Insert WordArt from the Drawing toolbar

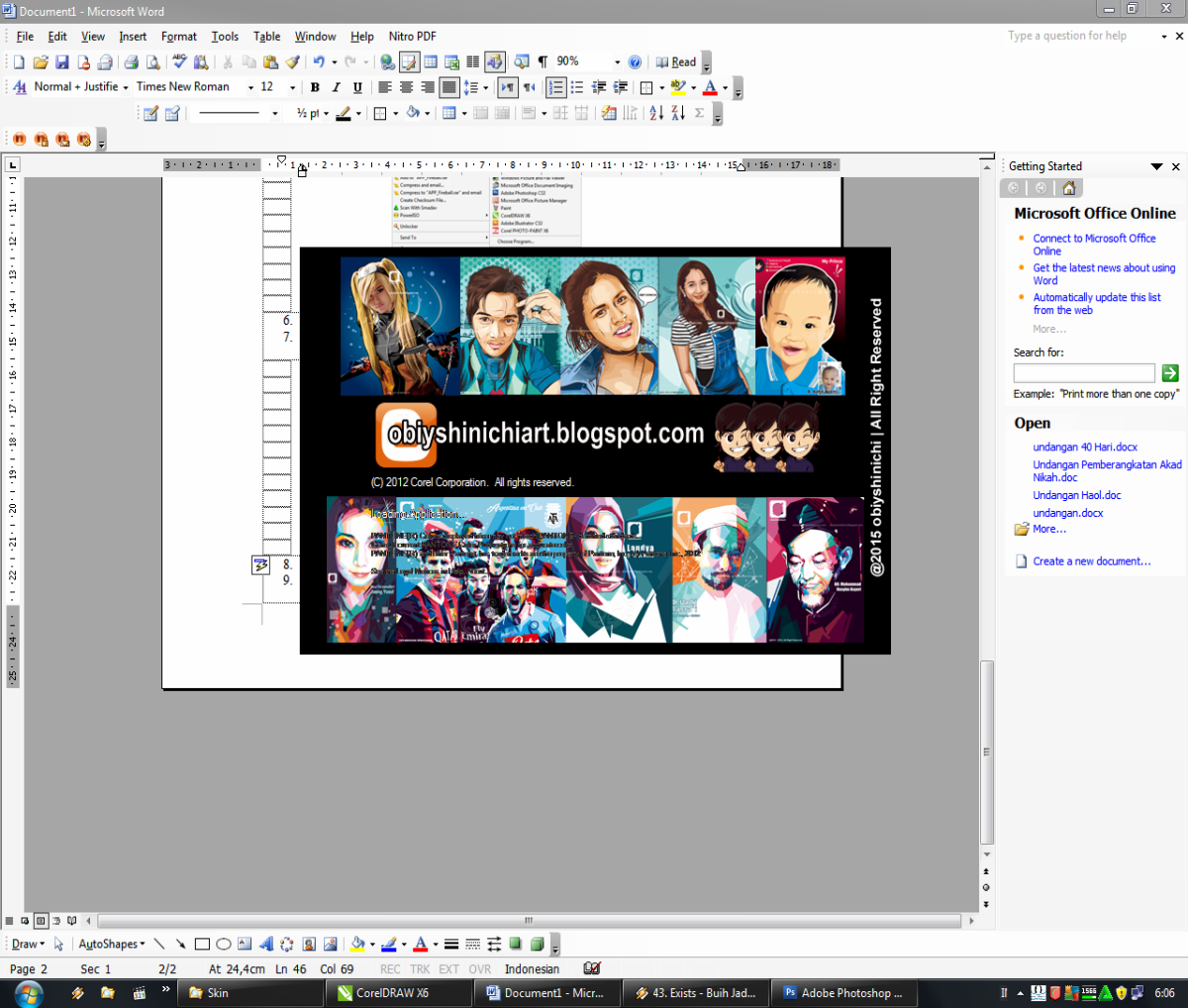coord(265,944)
